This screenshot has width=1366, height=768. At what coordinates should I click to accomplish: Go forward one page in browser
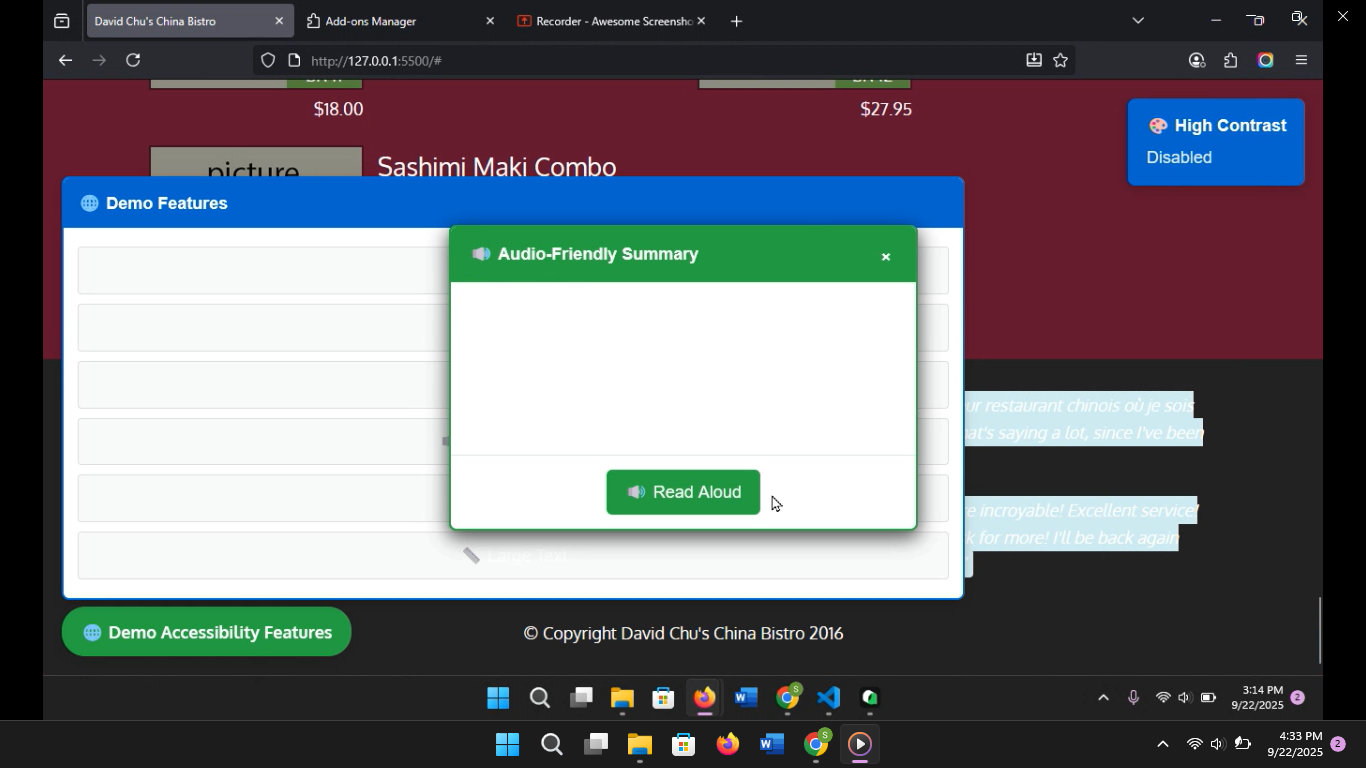click(x=99, y=61)
